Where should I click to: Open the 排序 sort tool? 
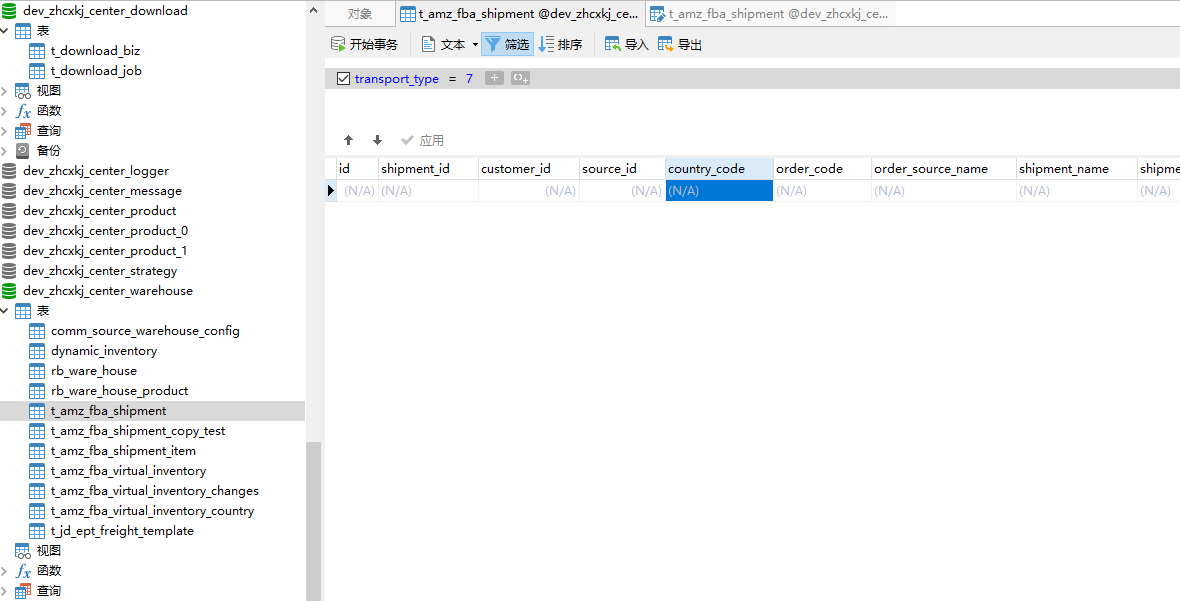pyautogui.click(x=561, y=44)
